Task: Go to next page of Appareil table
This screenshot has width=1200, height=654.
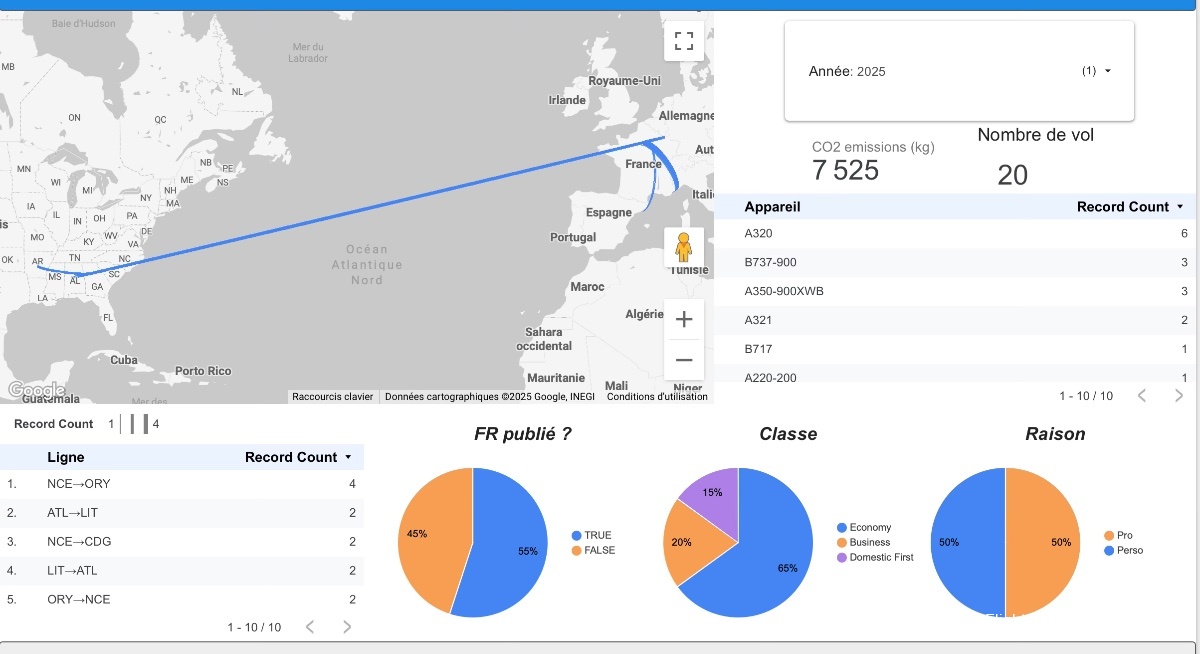Action: tap(1179, 396)
